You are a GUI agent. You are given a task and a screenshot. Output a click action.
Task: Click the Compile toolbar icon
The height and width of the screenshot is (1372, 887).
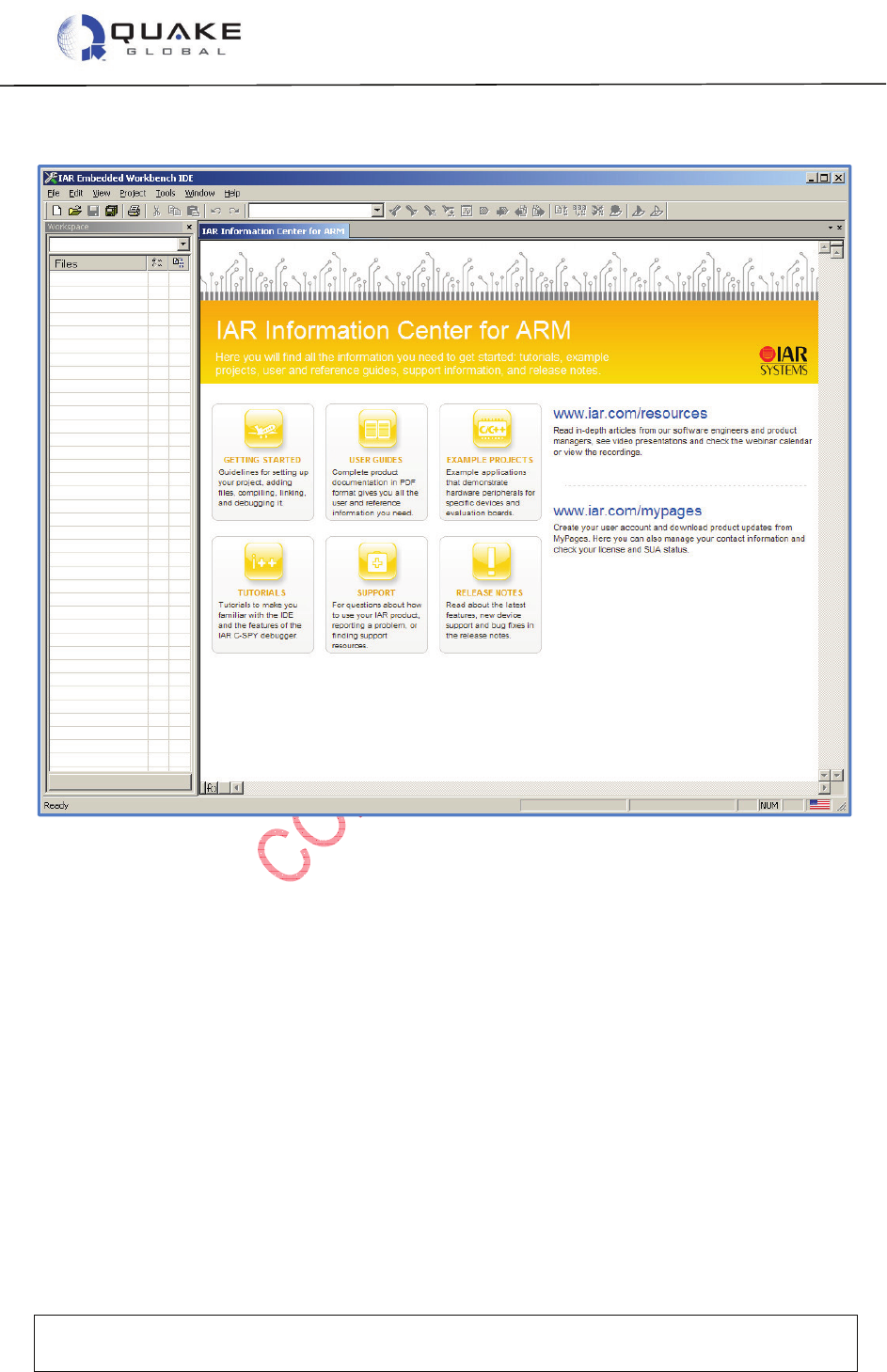point(561,211)
